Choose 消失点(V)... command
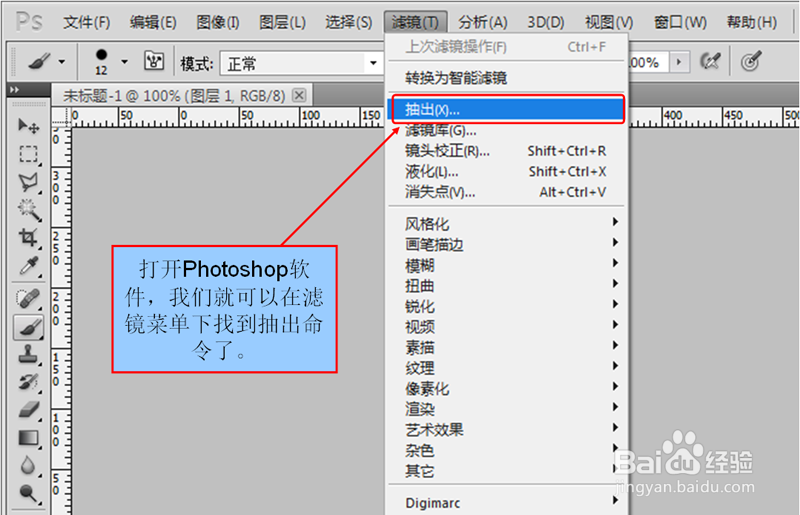 506,192
